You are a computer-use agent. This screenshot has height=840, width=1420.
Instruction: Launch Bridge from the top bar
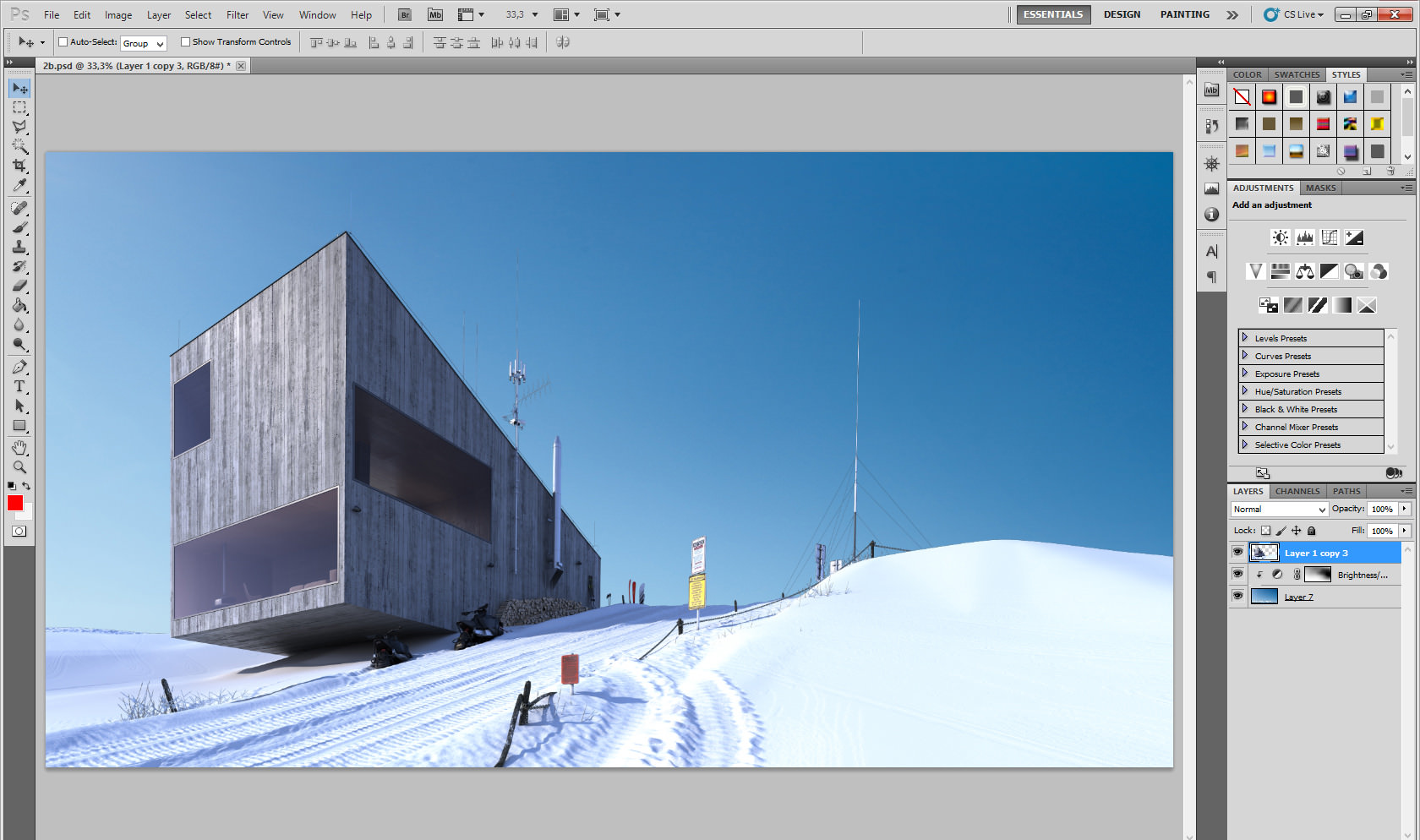pyautogui.click(x=405, y=14)
